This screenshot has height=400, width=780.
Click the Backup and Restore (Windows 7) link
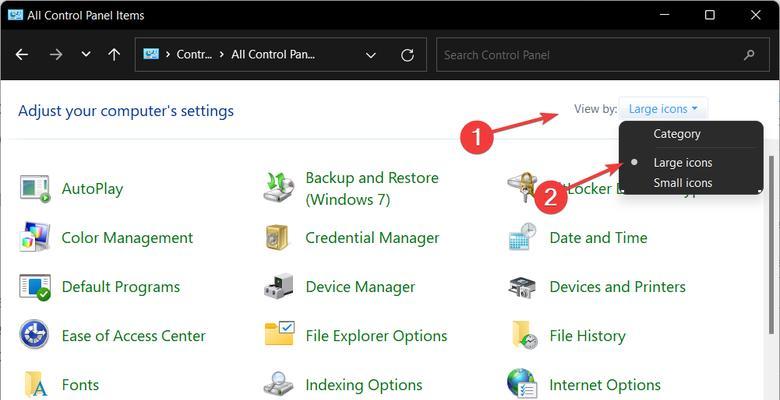tap(372, 189)
